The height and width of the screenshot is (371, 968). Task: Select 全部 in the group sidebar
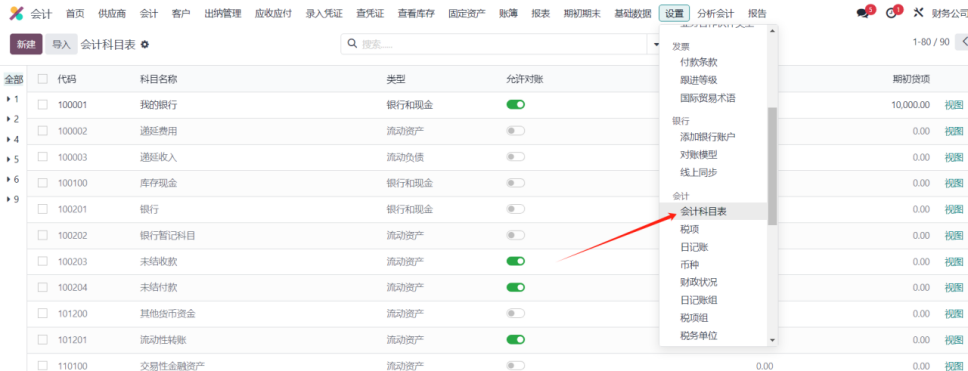(x=14, y=79)
